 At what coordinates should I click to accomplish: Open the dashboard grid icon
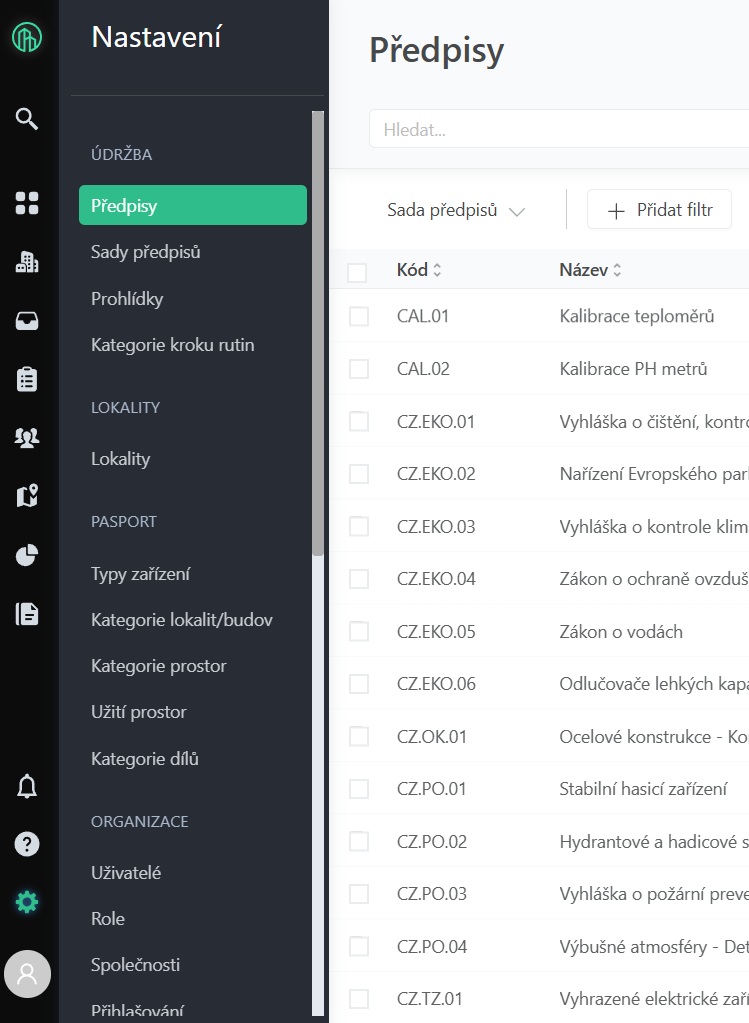click(x=27, y=204)
